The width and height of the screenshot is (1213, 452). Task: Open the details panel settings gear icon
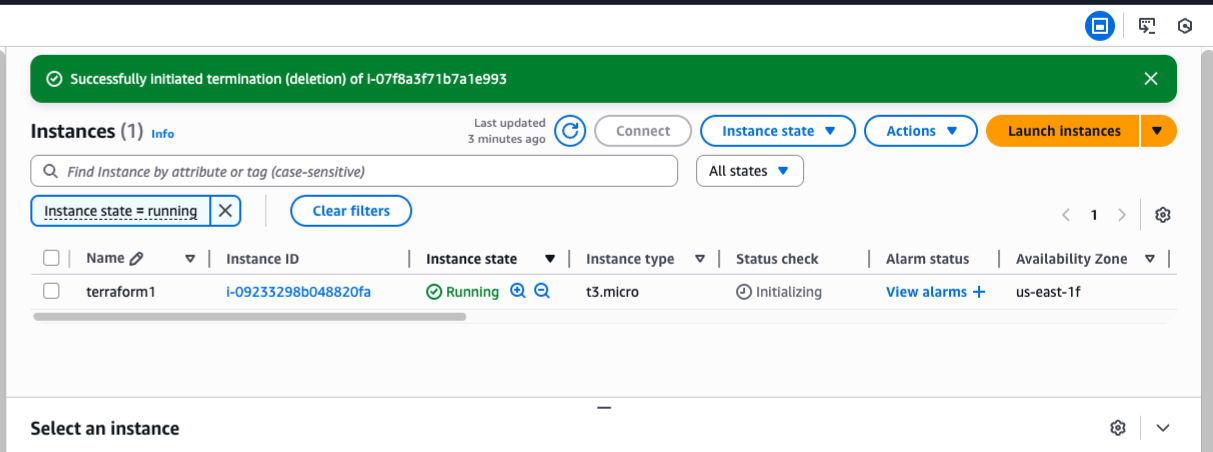[x=1118, y=428]
